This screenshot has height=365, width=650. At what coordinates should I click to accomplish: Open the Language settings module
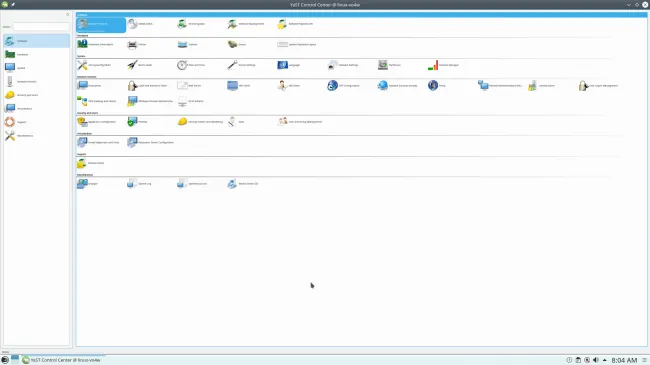289,65
